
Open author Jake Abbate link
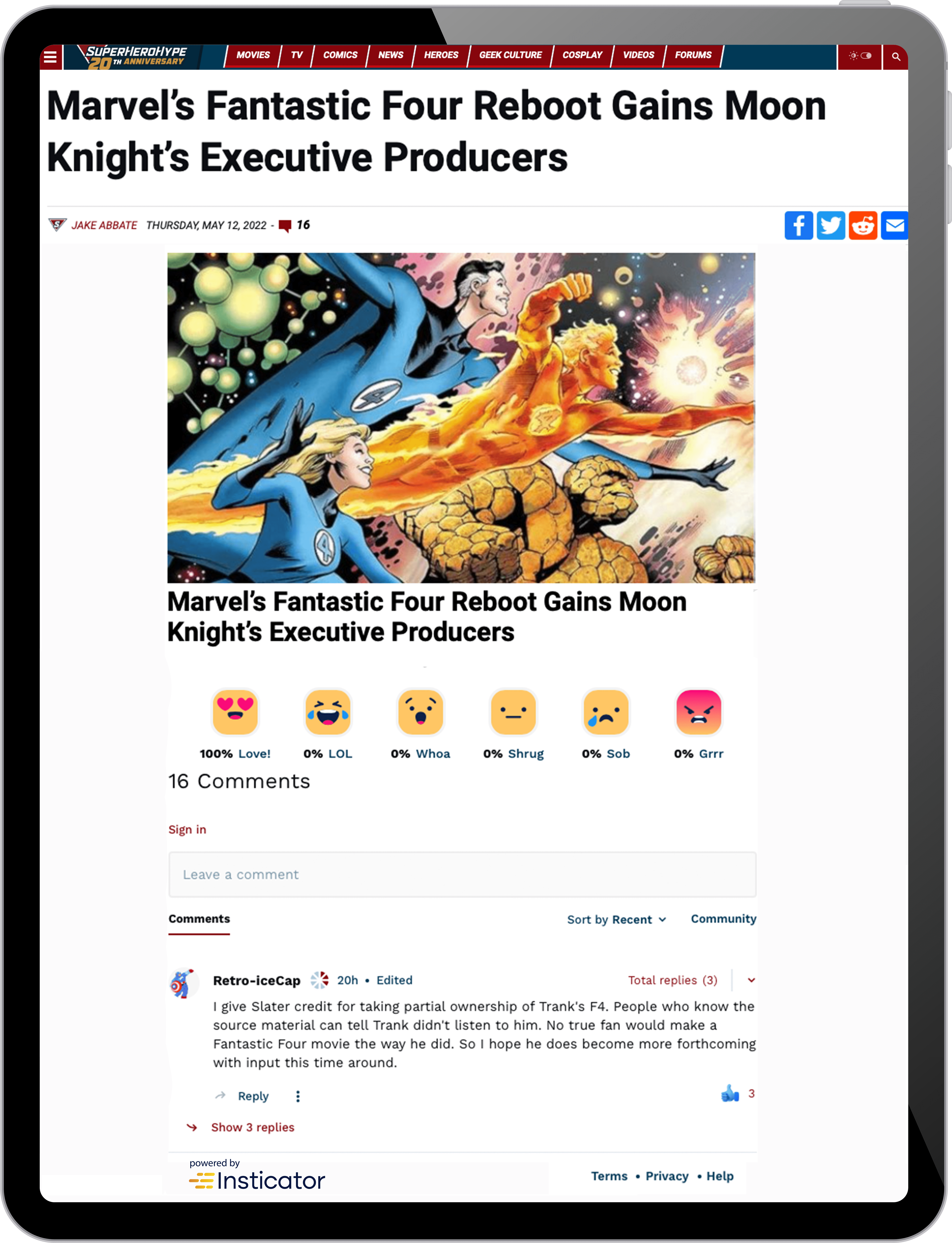pyautogui.click(x=104, y=226)
